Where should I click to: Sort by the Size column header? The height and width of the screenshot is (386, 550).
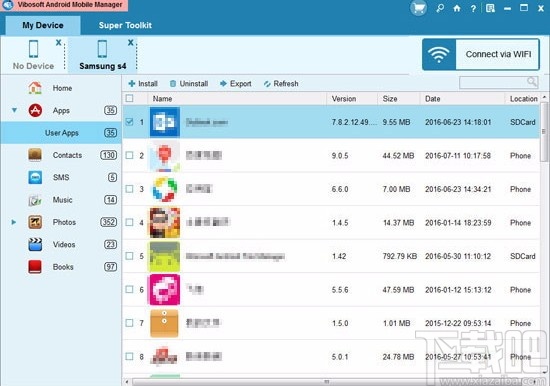[x=399, y=99]
